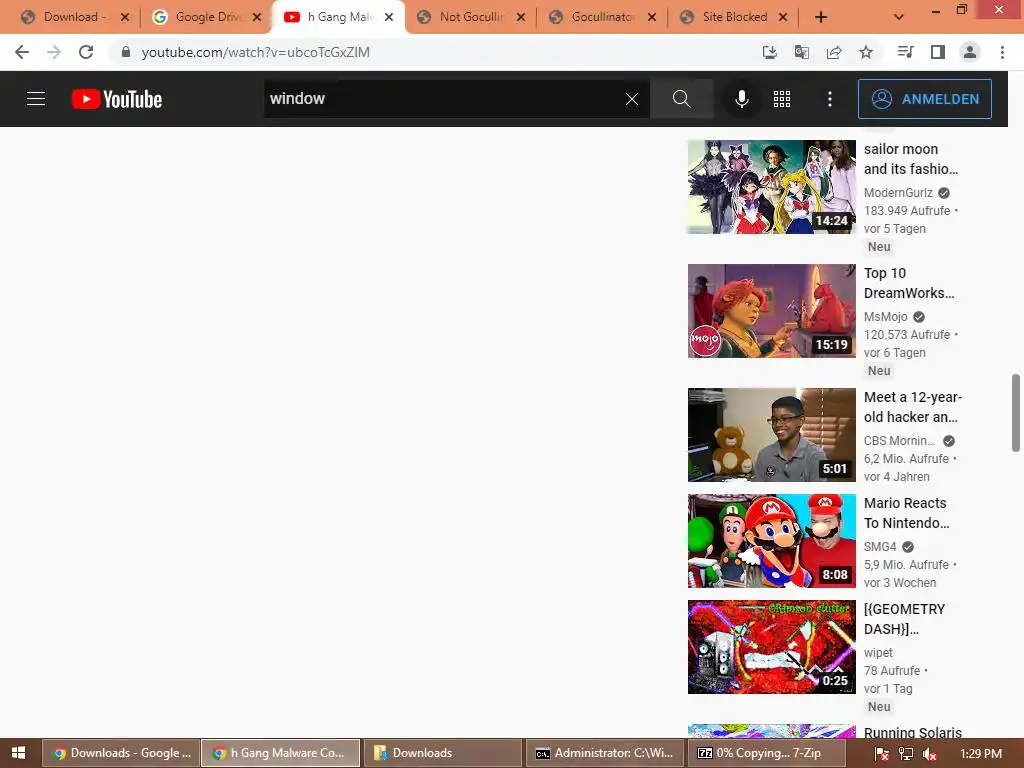Go back with browser back arrow
The width and height of the screenshot is (1024, 768).
[22, 52]
